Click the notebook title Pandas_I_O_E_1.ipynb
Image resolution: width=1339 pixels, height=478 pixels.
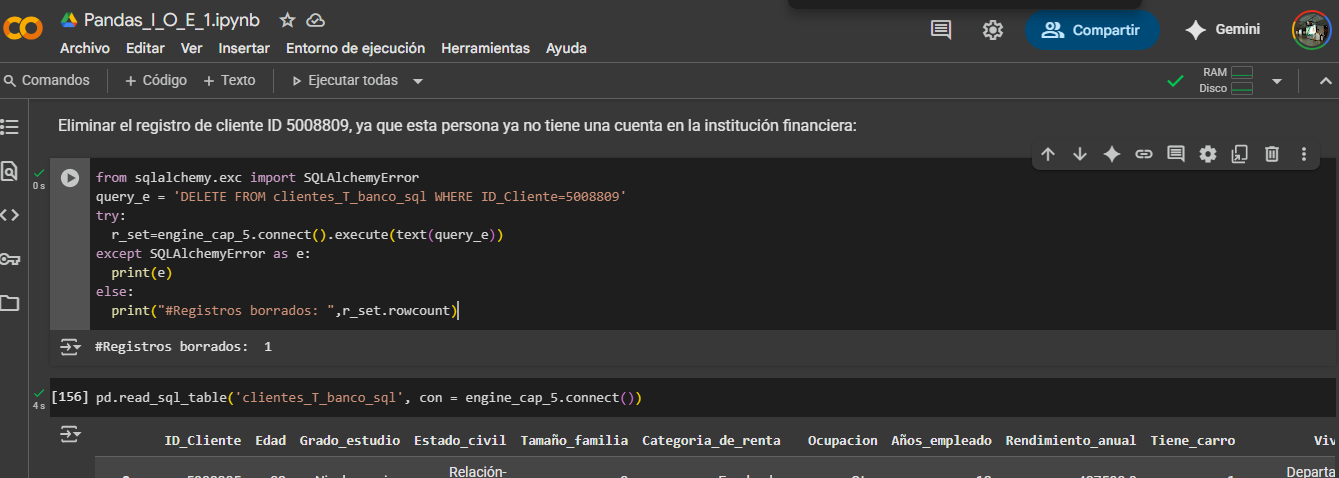172,20
